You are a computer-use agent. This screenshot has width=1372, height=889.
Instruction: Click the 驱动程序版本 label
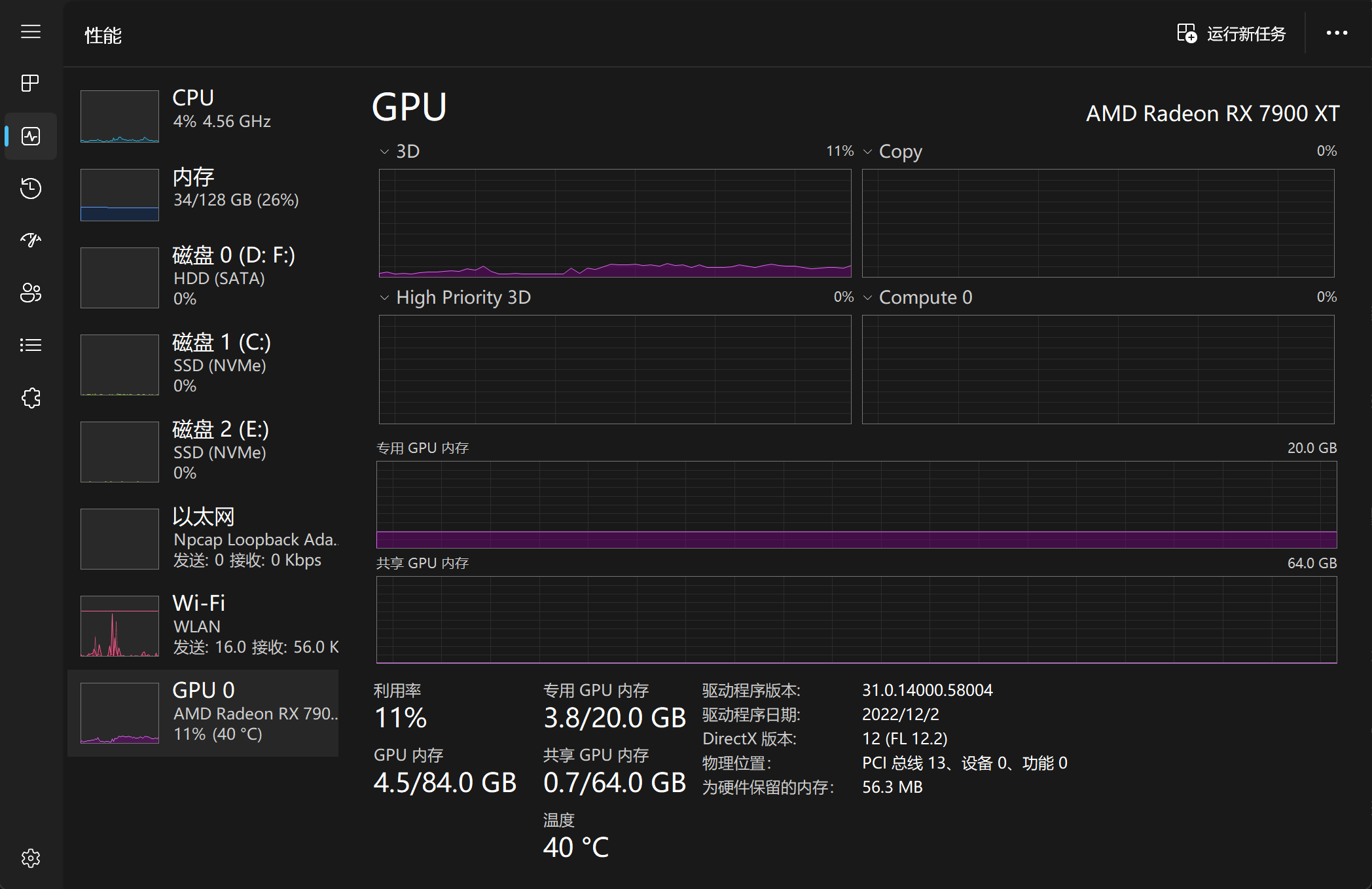click(x=751, y=691)
